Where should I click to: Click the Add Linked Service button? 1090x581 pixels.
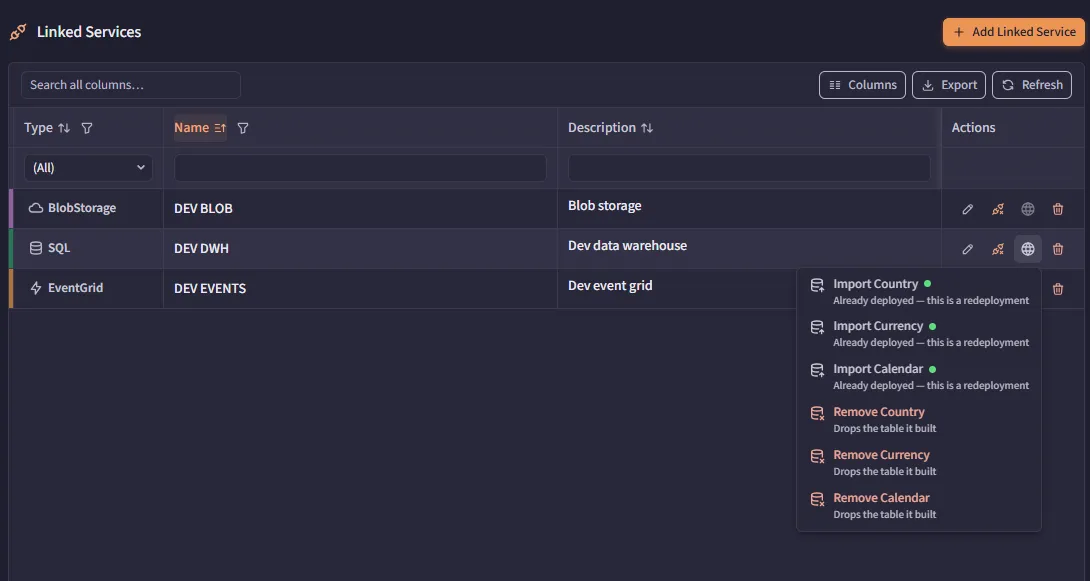(1014, 32)
